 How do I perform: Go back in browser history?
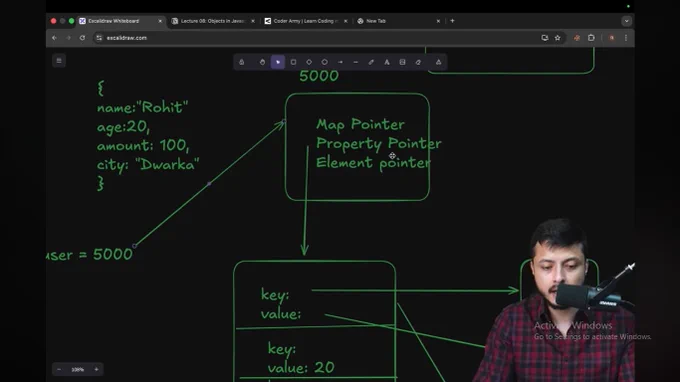[x=54, y=38]
